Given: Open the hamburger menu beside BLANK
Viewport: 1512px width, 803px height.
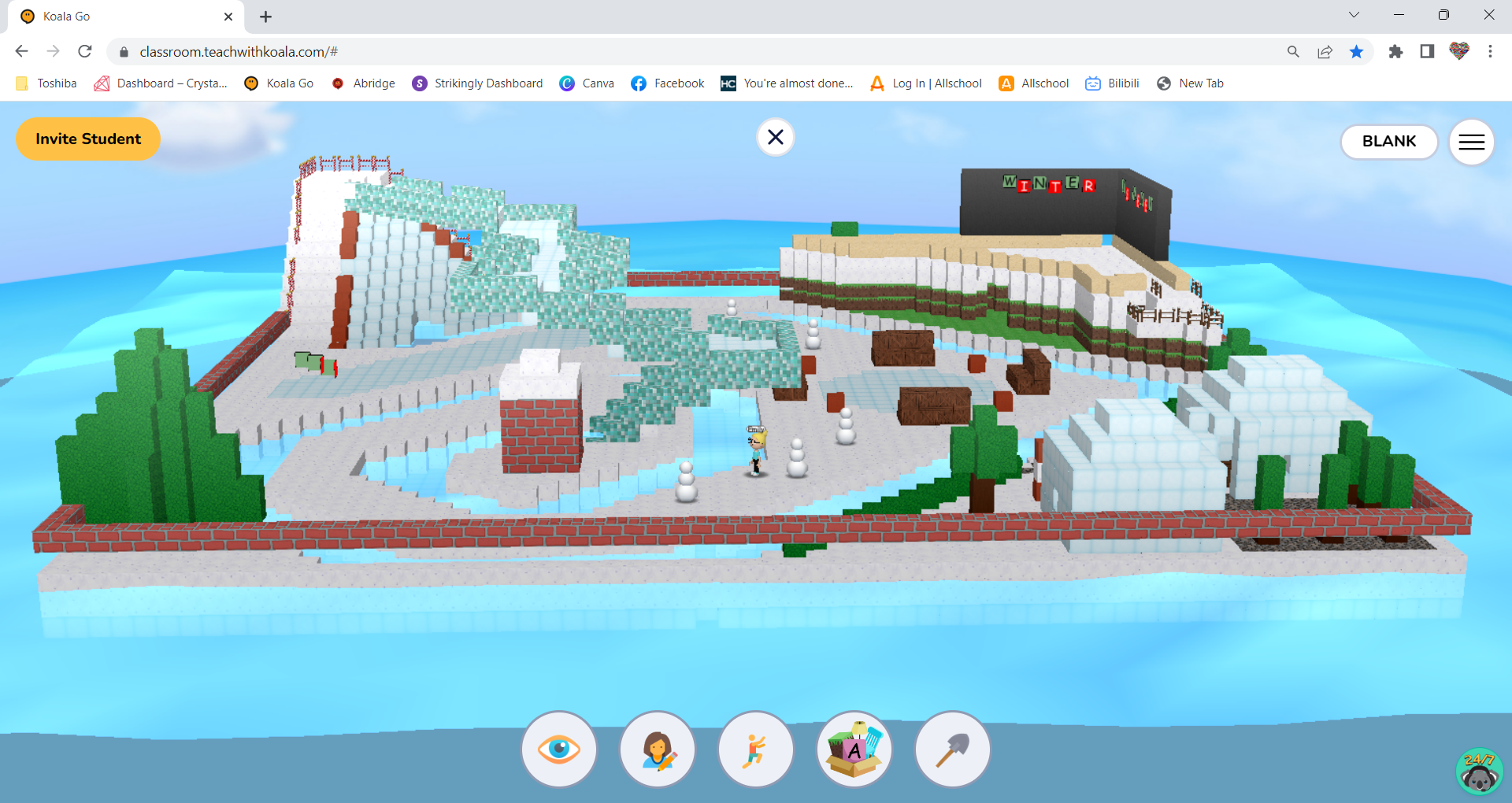Looking at the screenshot, I should 1471,142.
